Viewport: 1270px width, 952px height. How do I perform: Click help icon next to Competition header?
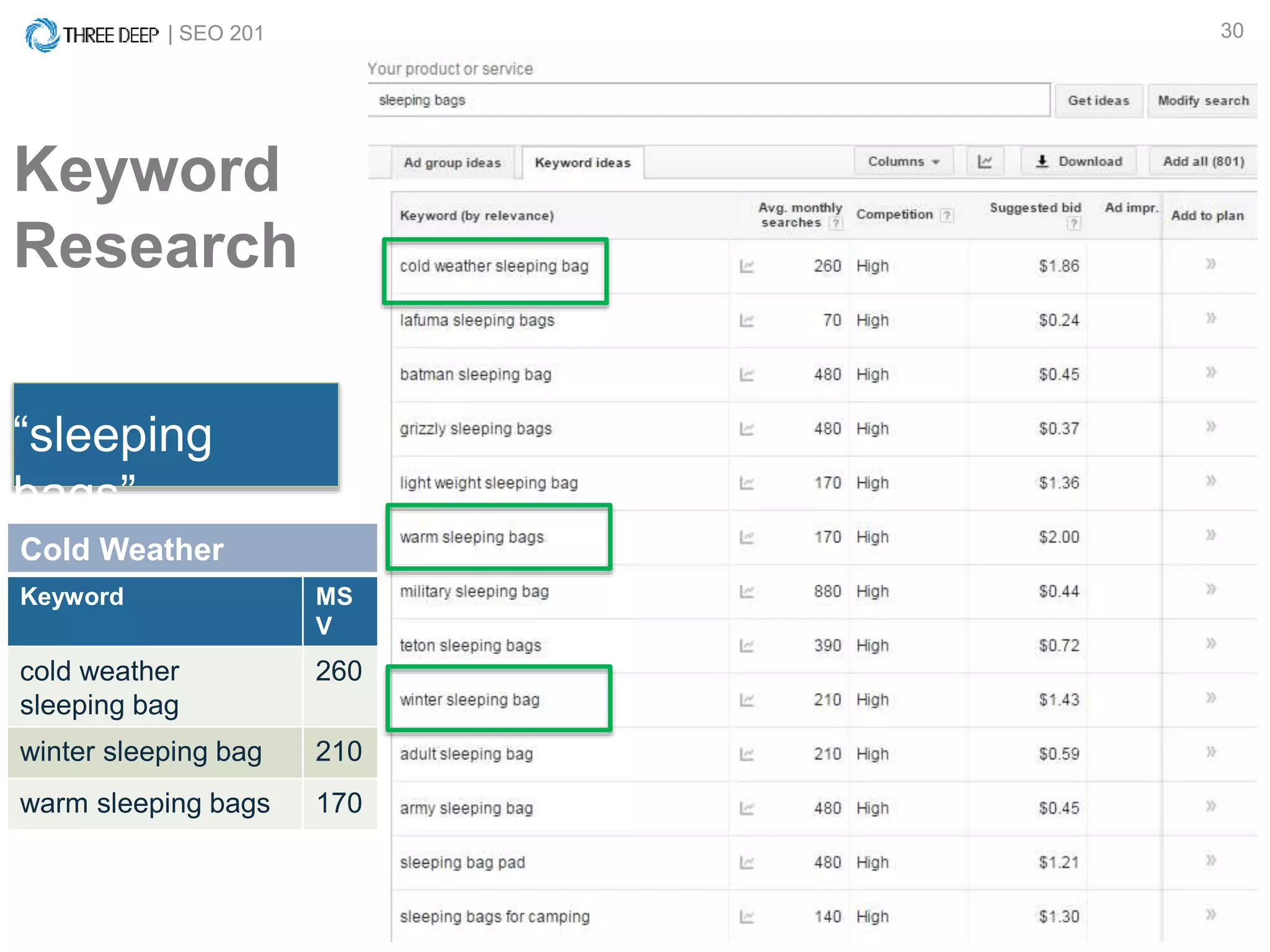[x=946, y=215]
